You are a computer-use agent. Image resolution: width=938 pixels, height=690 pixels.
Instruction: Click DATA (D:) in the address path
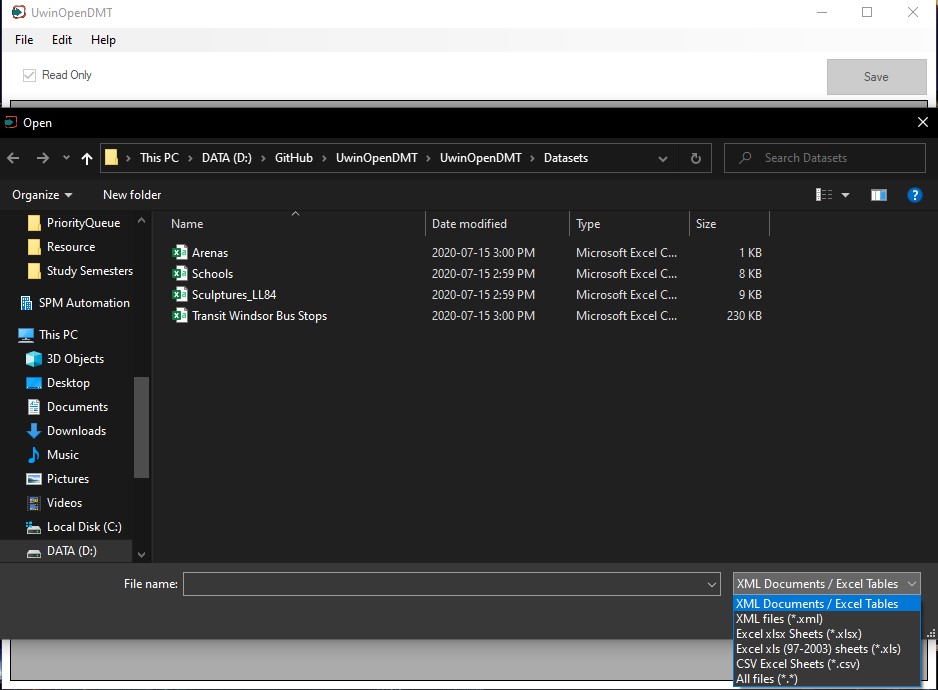point(227,158)
